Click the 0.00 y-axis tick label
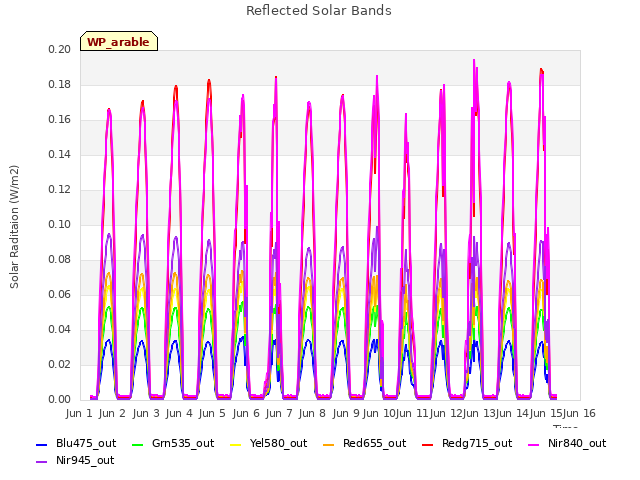This screenshot has width=640, height=480. click(60, 400)
